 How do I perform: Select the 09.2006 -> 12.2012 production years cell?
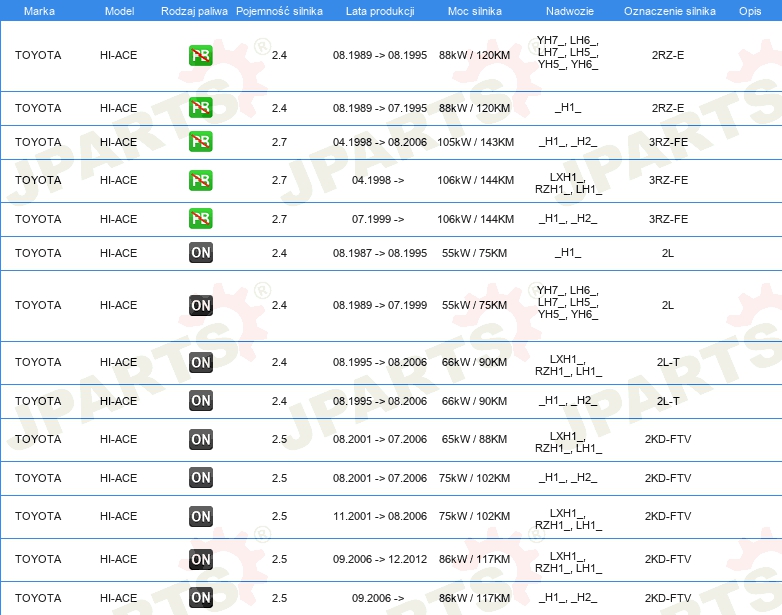pyautogui.click(x=380, y=559)
